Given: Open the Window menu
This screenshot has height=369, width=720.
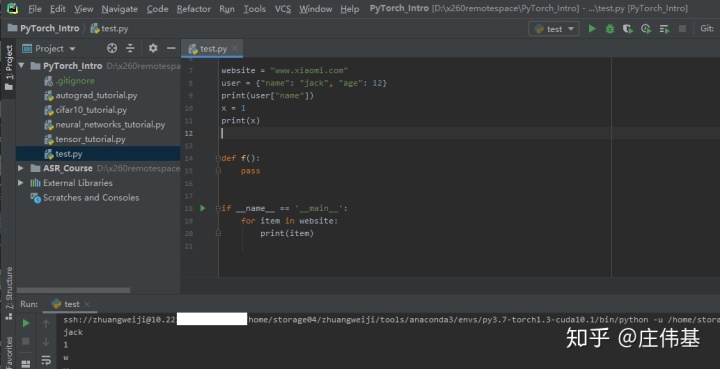Looking at the screenshot, I should (315, 9).
